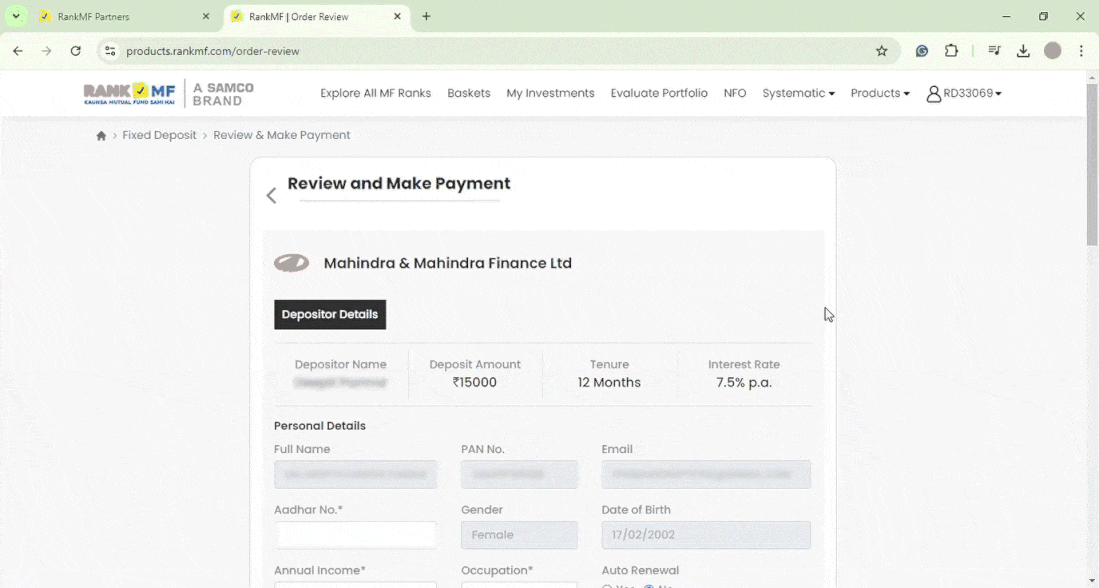Restore down the browser window

coord(1044,17)
